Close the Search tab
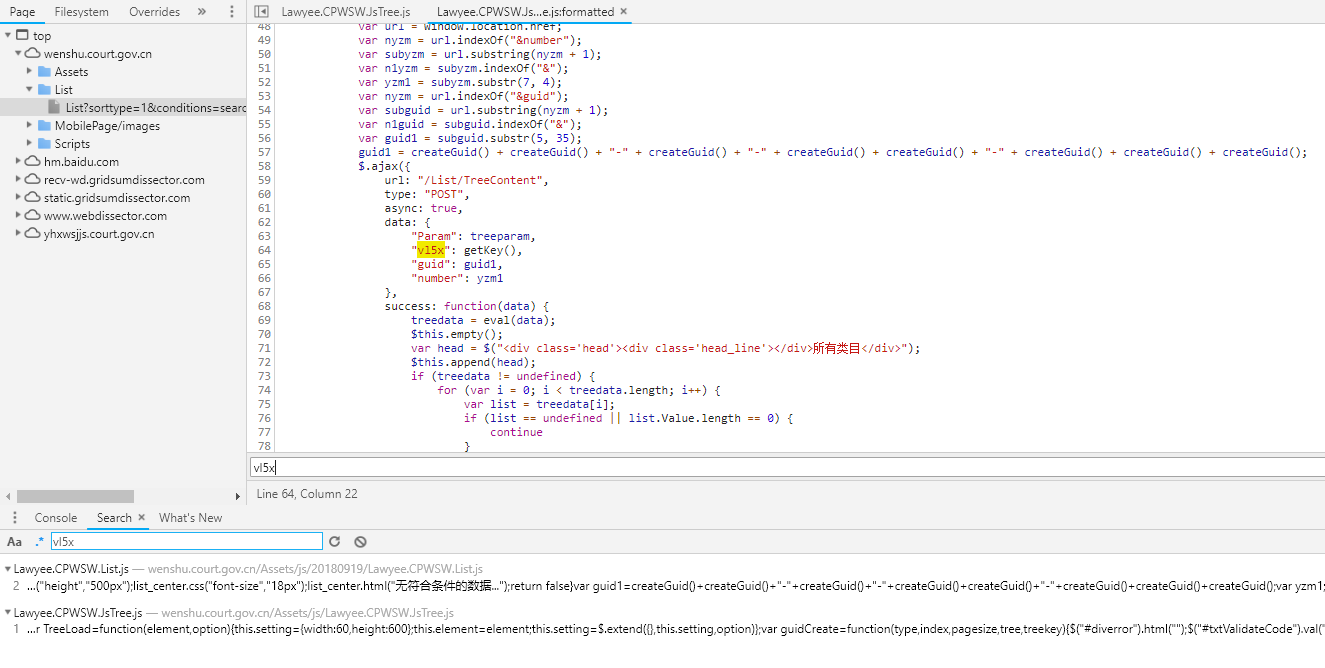This screenshot has width=1325, height=668. click(x=140, y=517)
